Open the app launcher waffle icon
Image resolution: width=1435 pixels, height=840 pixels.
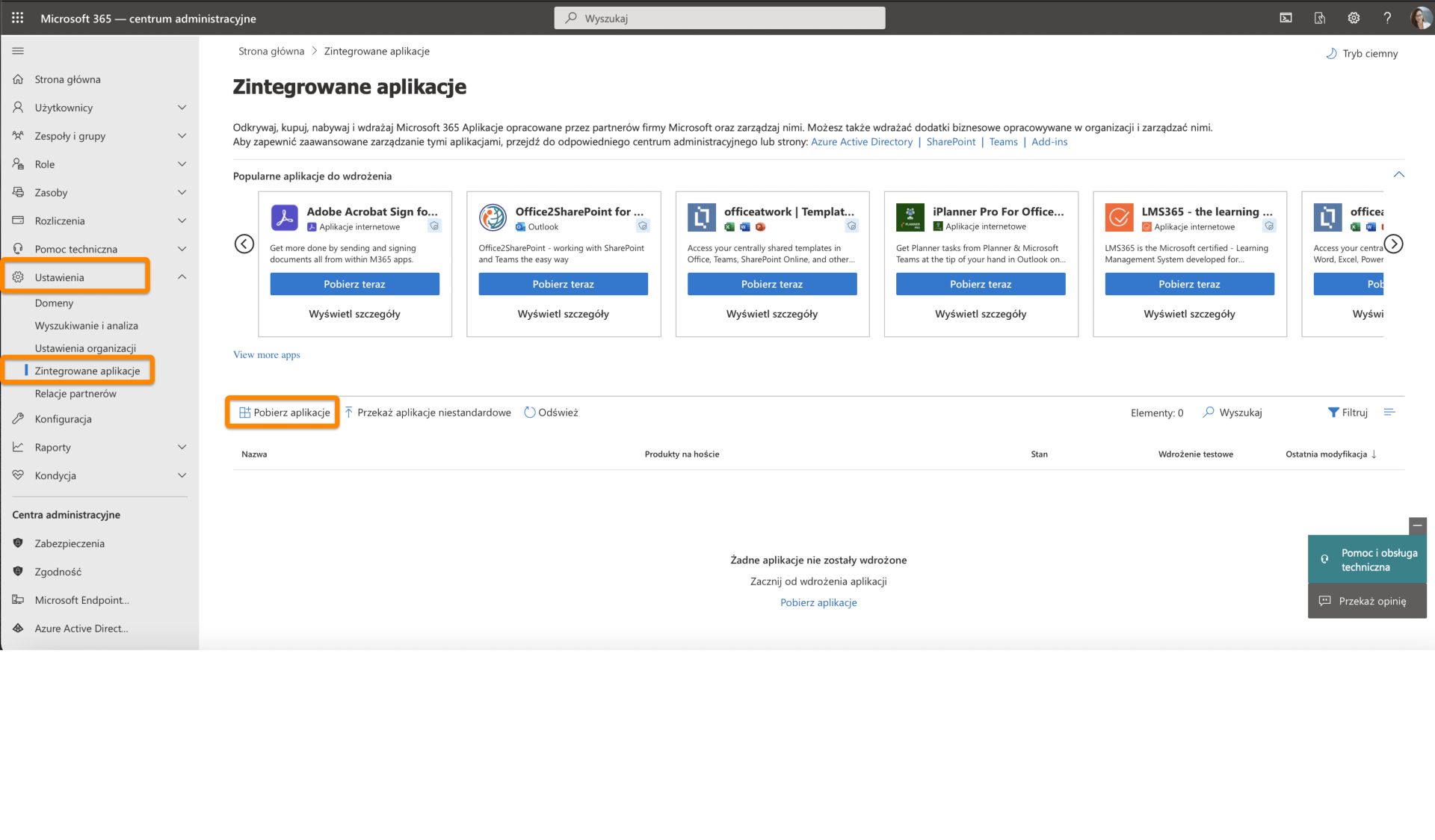(x=18, y=18)
